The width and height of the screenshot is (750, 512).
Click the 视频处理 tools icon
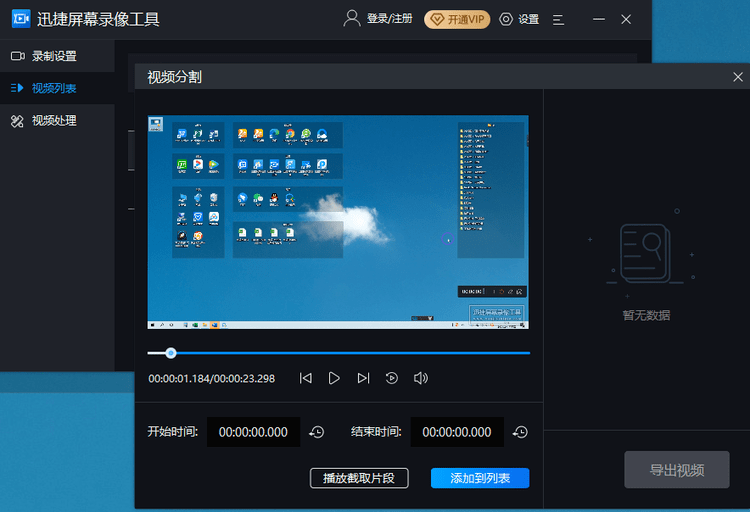17,121
